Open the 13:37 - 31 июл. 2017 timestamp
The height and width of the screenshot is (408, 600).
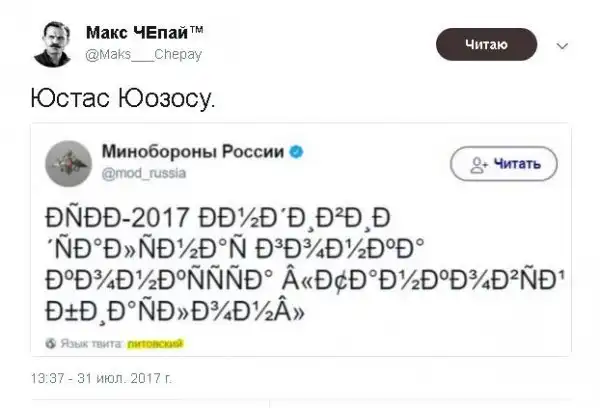click(x=102, y=379)
